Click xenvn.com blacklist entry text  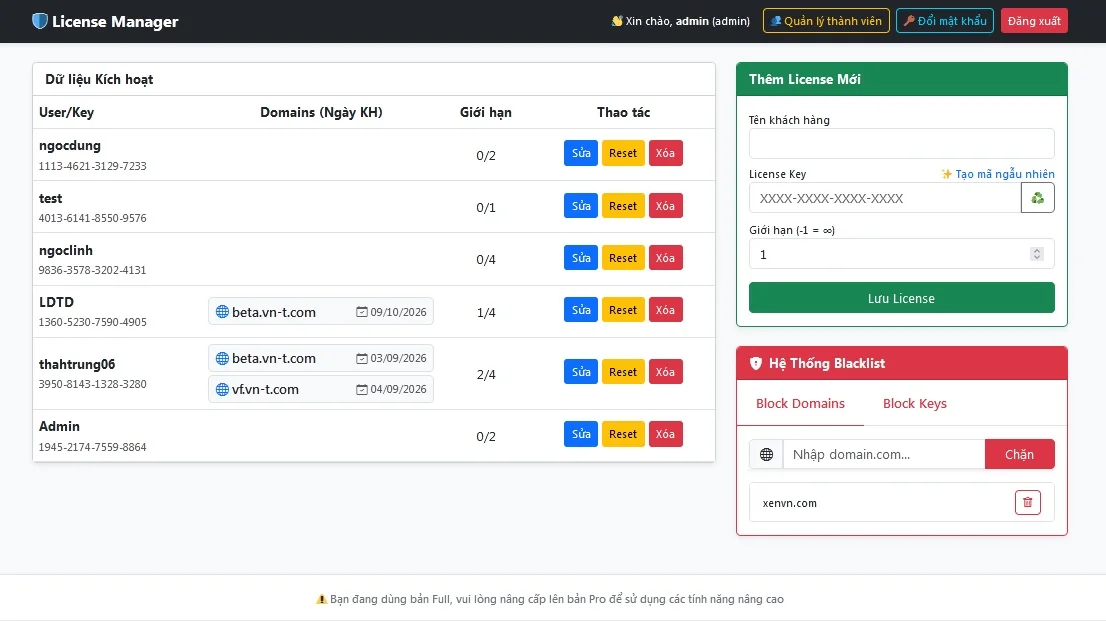789,503
